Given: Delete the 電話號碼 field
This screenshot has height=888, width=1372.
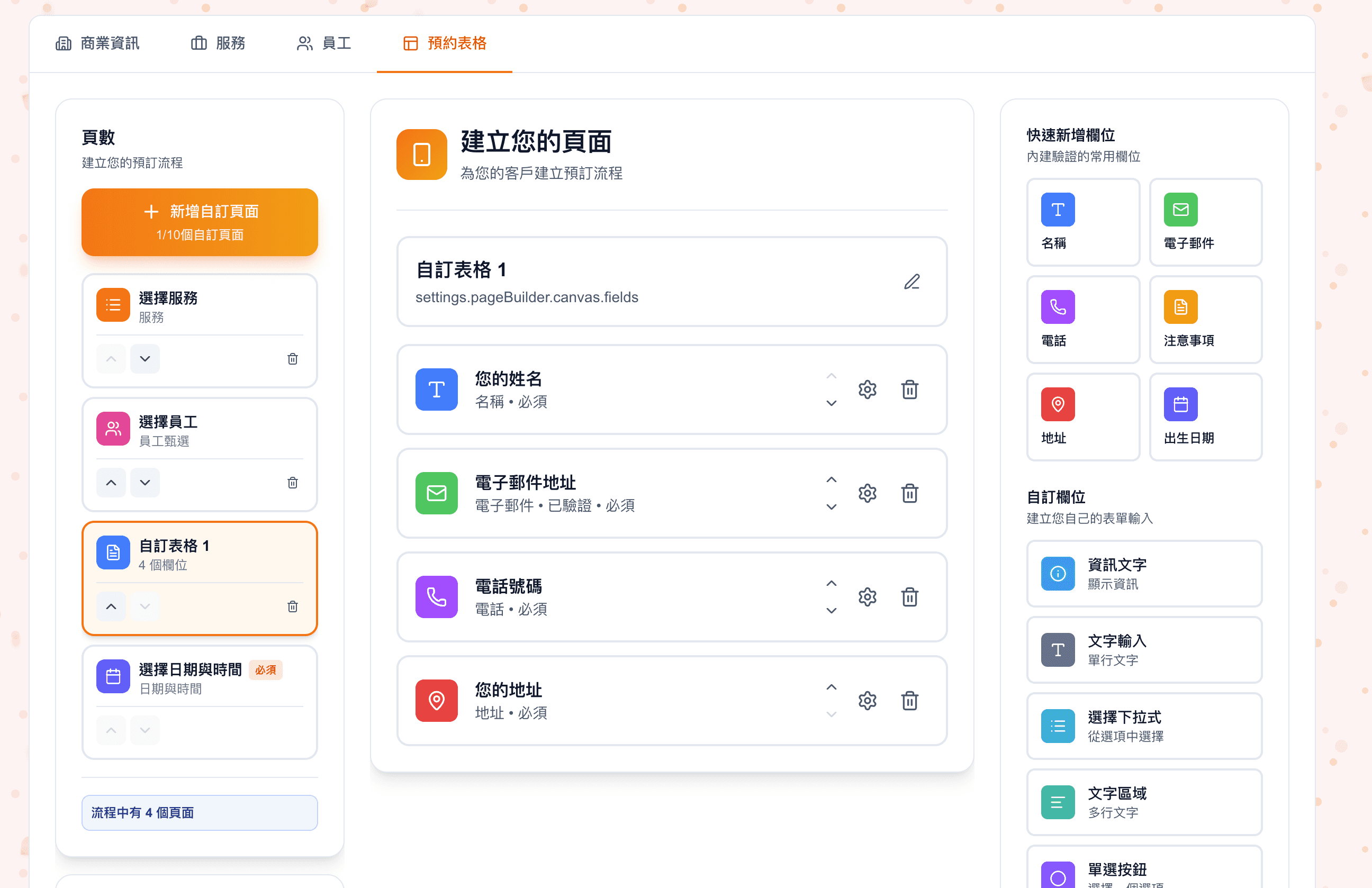Looking at the screenshot, I should point(910,597).
